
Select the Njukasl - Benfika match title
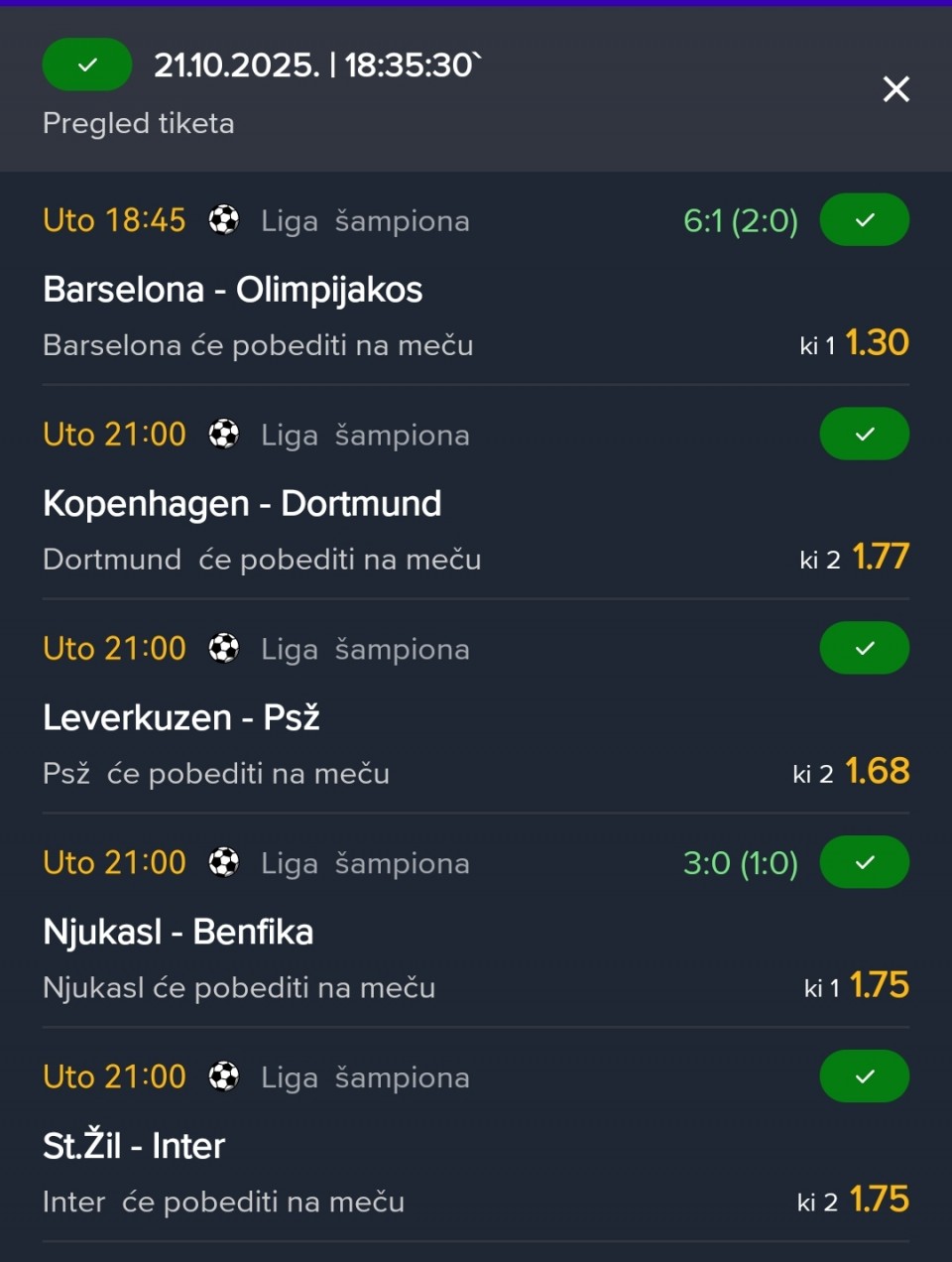pos(178,933)
